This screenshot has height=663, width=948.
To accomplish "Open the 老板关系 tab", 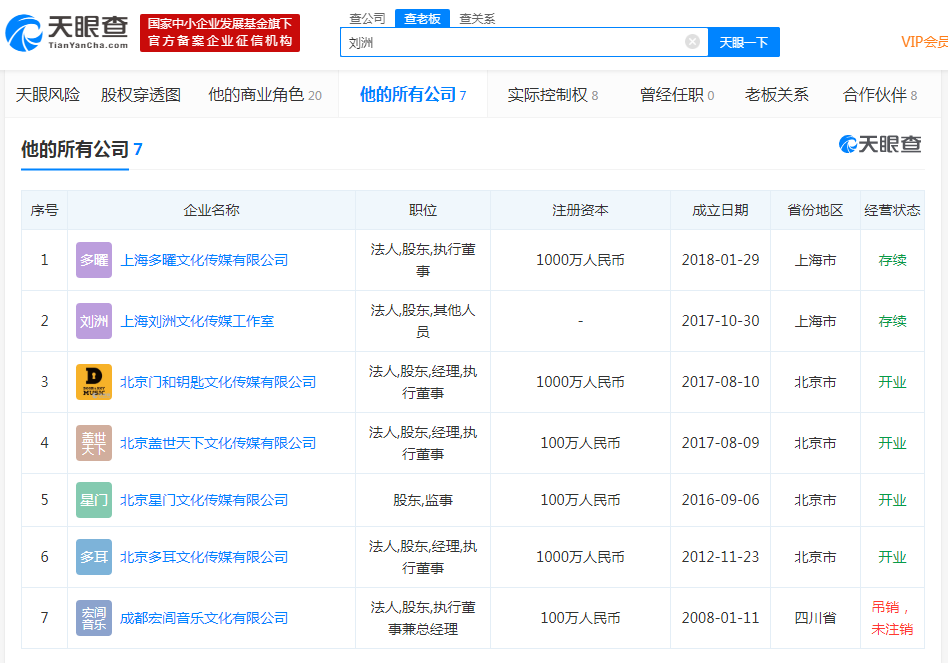I will click(x=776, y=95).
